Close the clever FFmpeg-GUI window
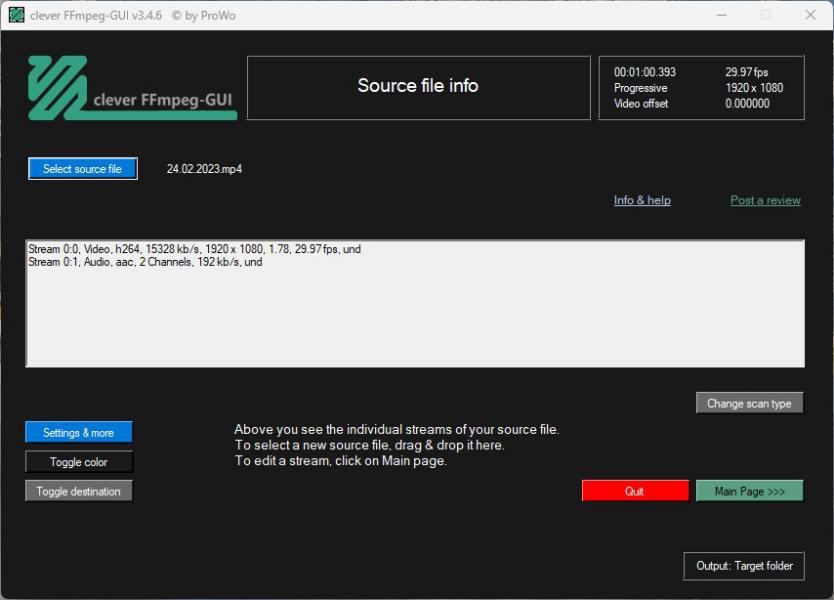 (810, 15)
